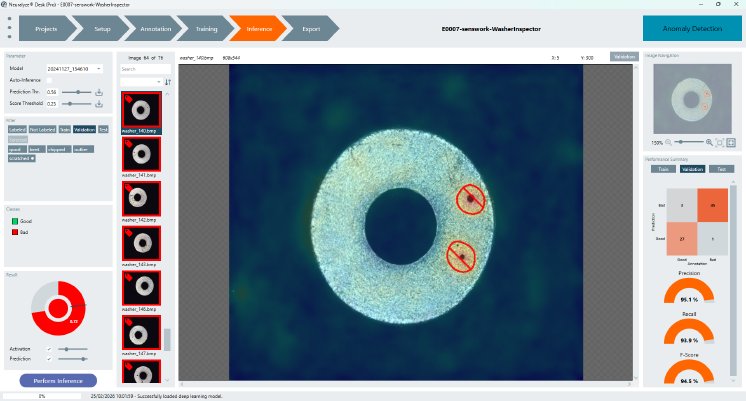
Task: Toggle the Labeled filter chip
Action: [17, 129]
